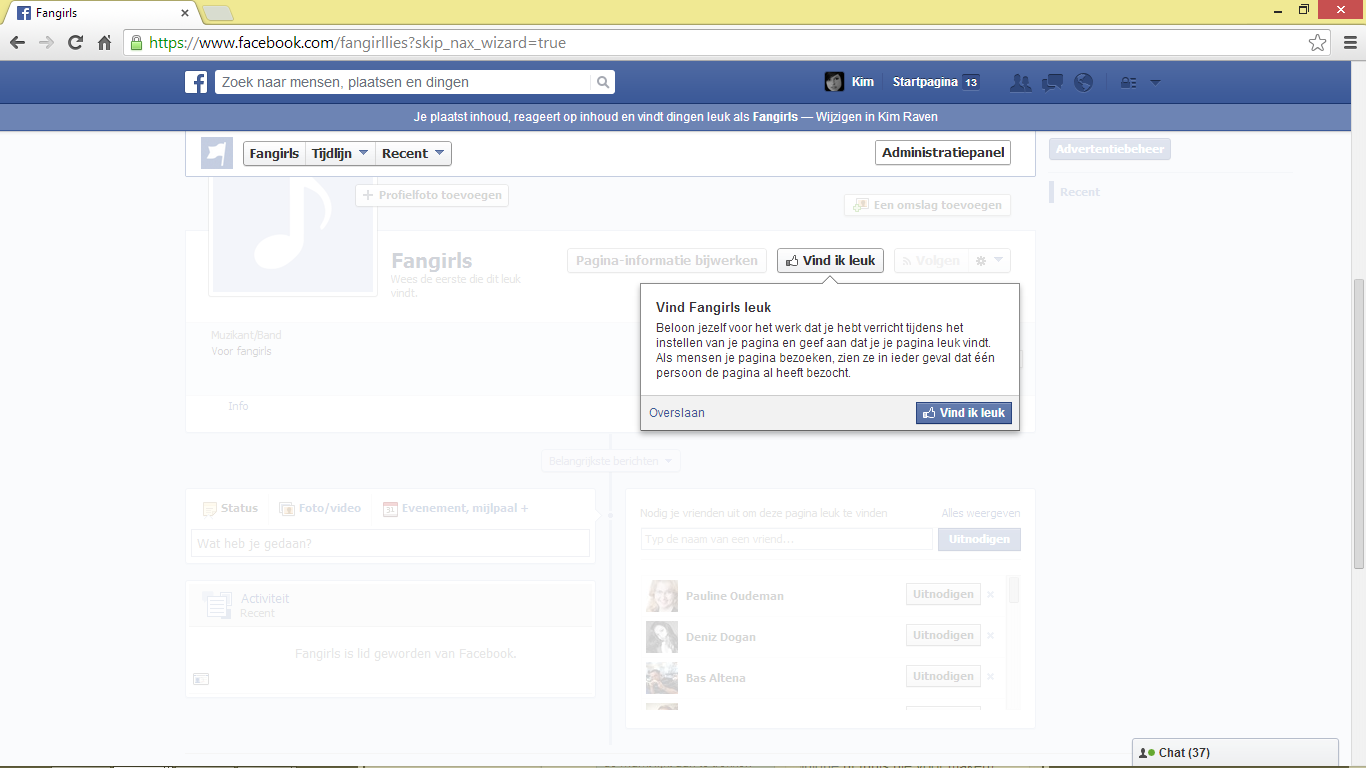
Task: Open the privacy shortcuts lock icon
Action: click(1128, 83)
